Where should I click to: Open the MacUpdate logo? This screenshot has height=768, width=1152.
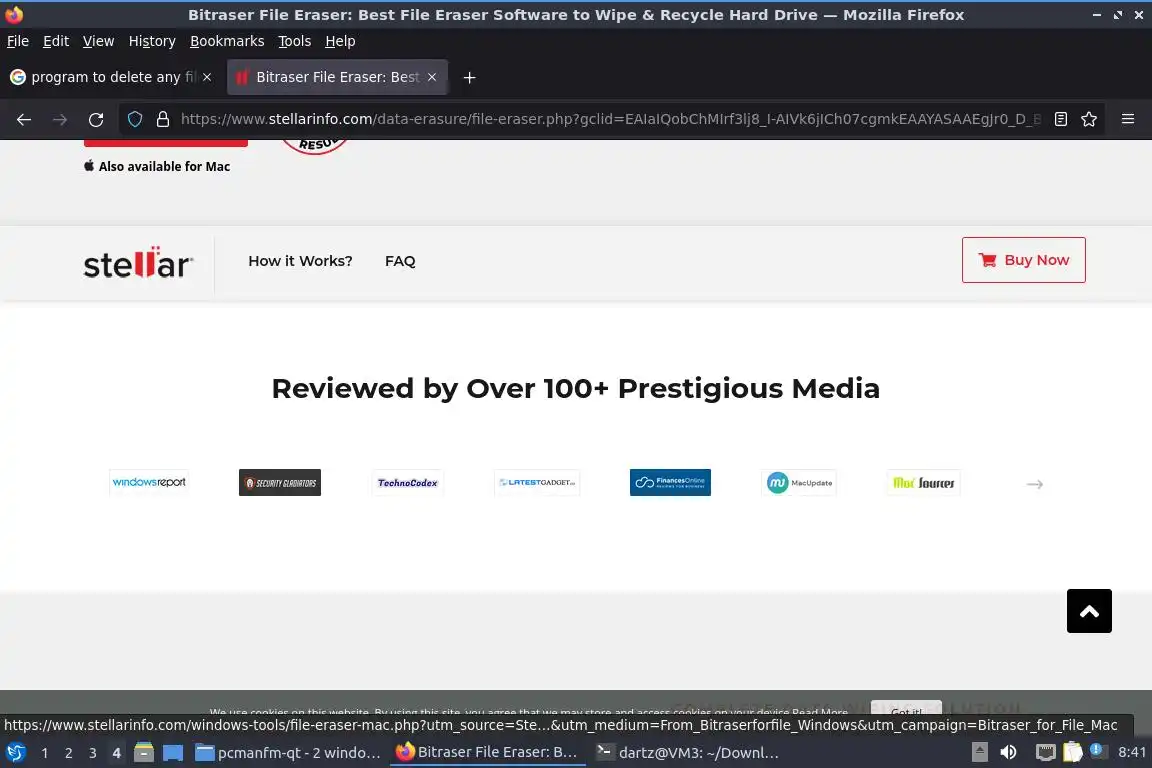tap(799, 482)
